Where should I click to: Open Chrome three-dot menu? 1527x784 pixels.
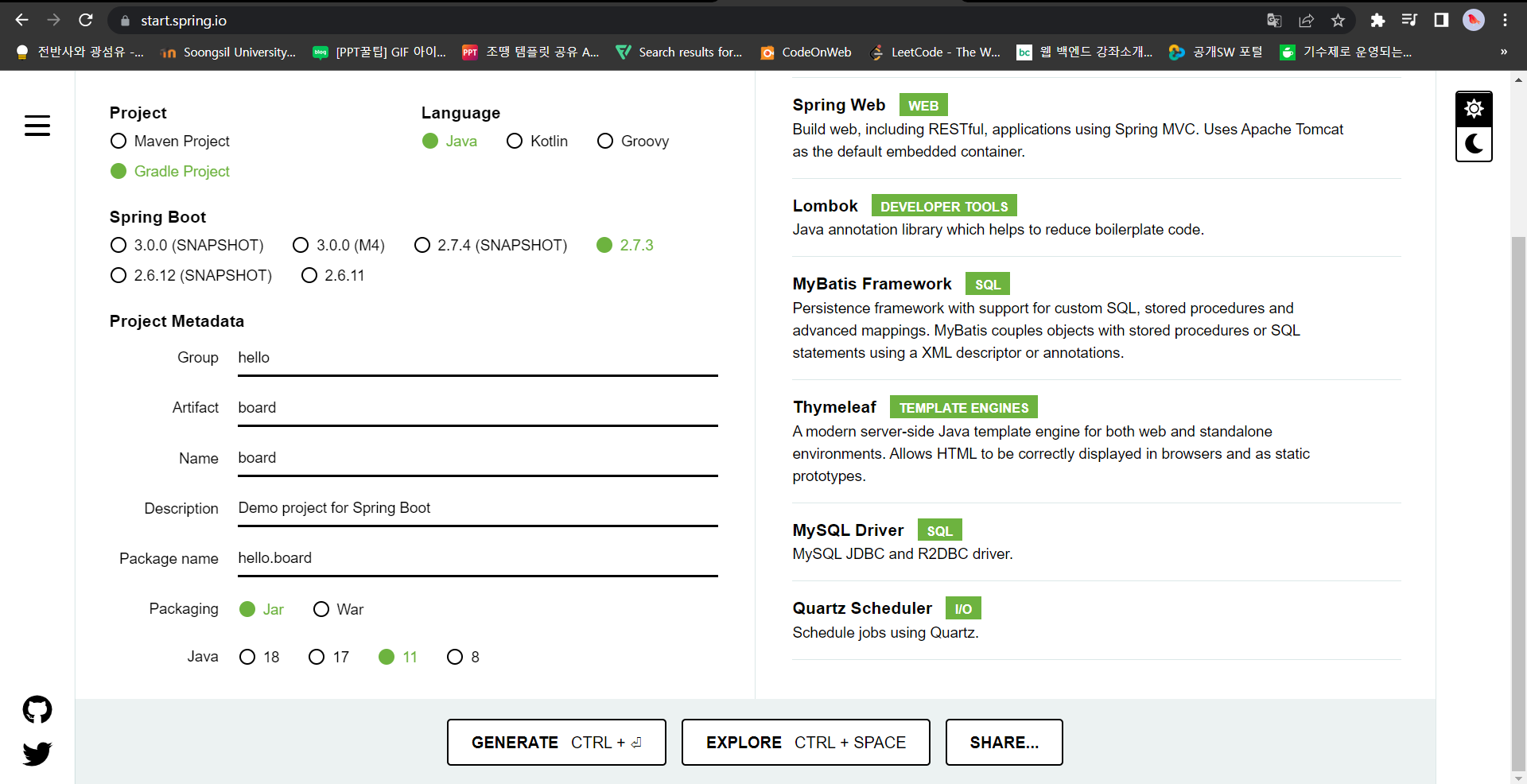point(1506,21)
